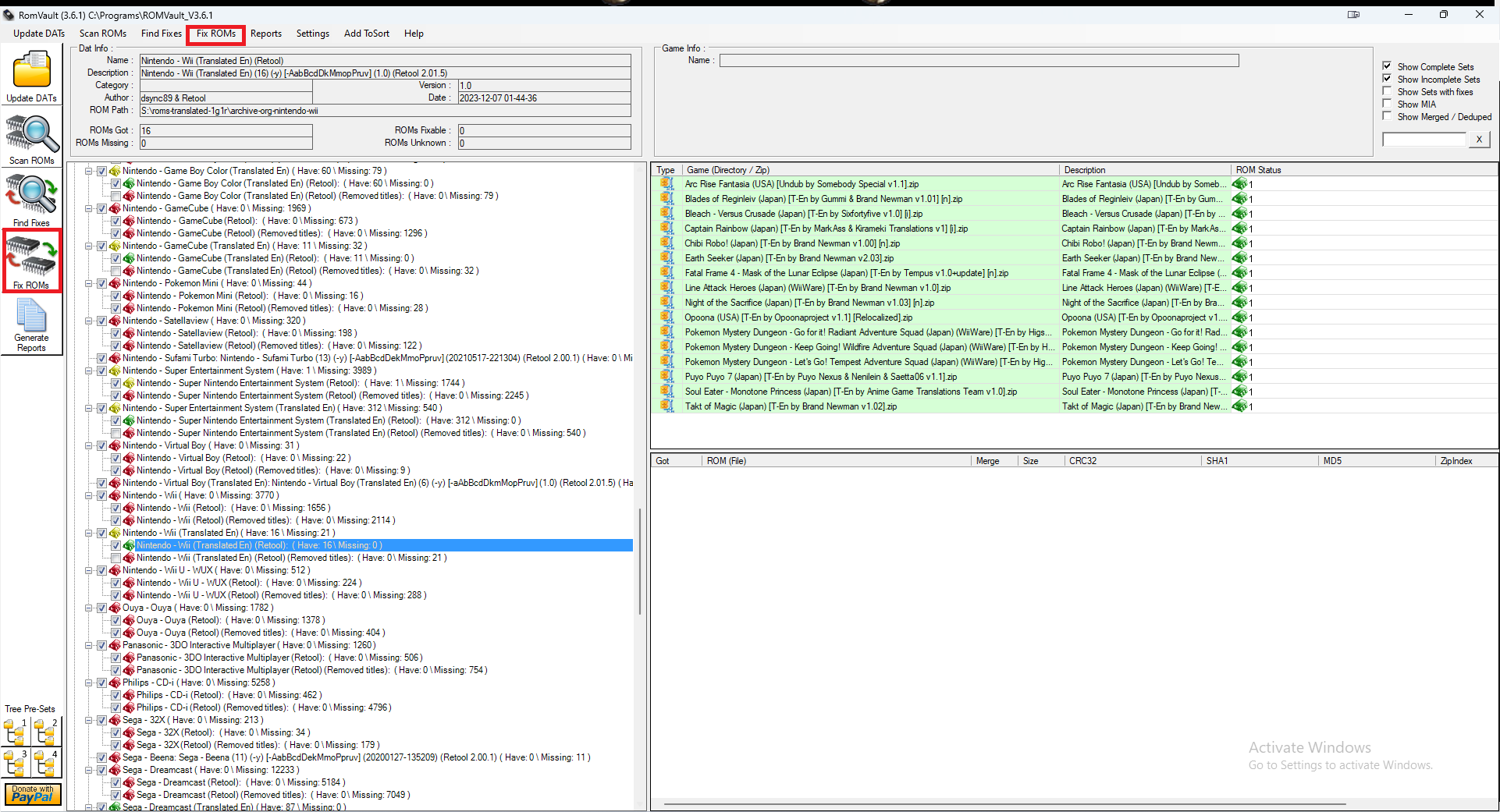
Task: Select Tree Pre-Set 1 icon
Action: (x=16, y=732)
